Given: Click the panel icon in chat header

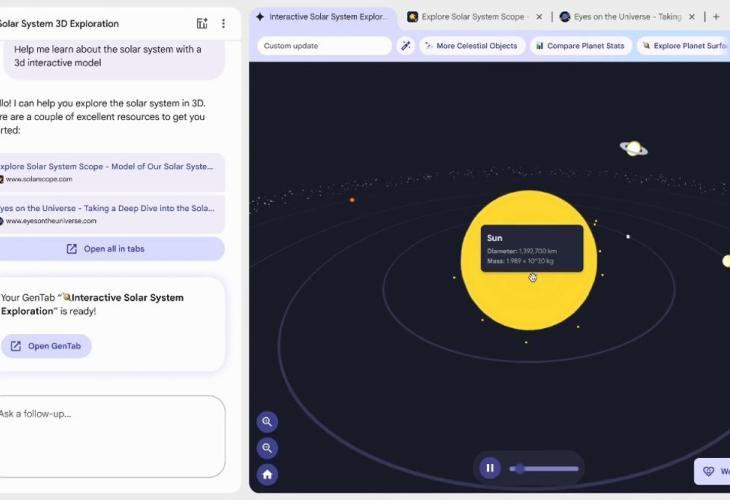Looking at the screenshot, I should coord(202,23).
